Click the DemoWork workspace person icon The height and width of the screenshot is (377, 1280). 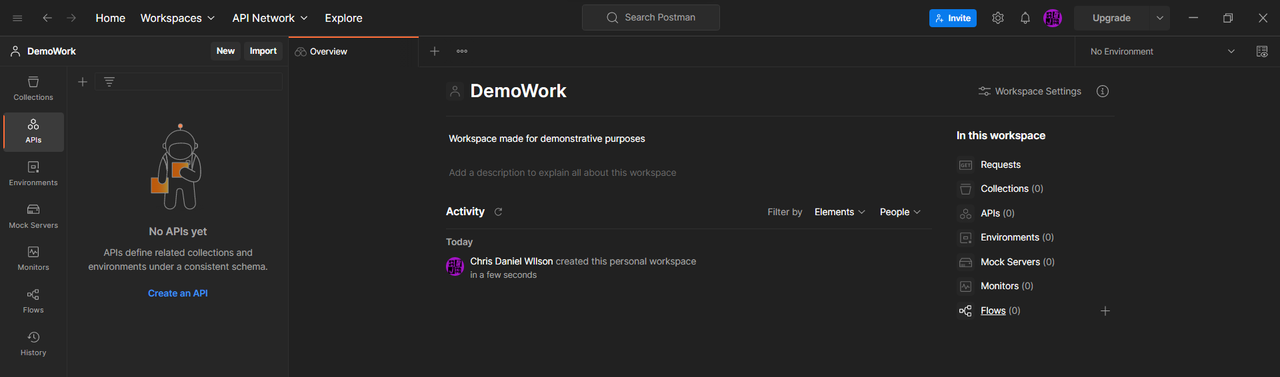click(455, 91)
